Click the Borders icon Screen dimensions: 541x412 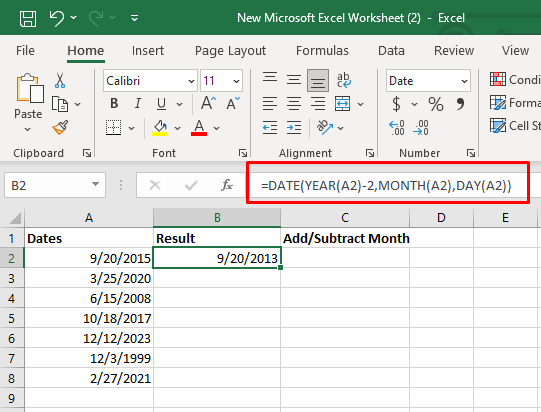click(x=114, y=128)
